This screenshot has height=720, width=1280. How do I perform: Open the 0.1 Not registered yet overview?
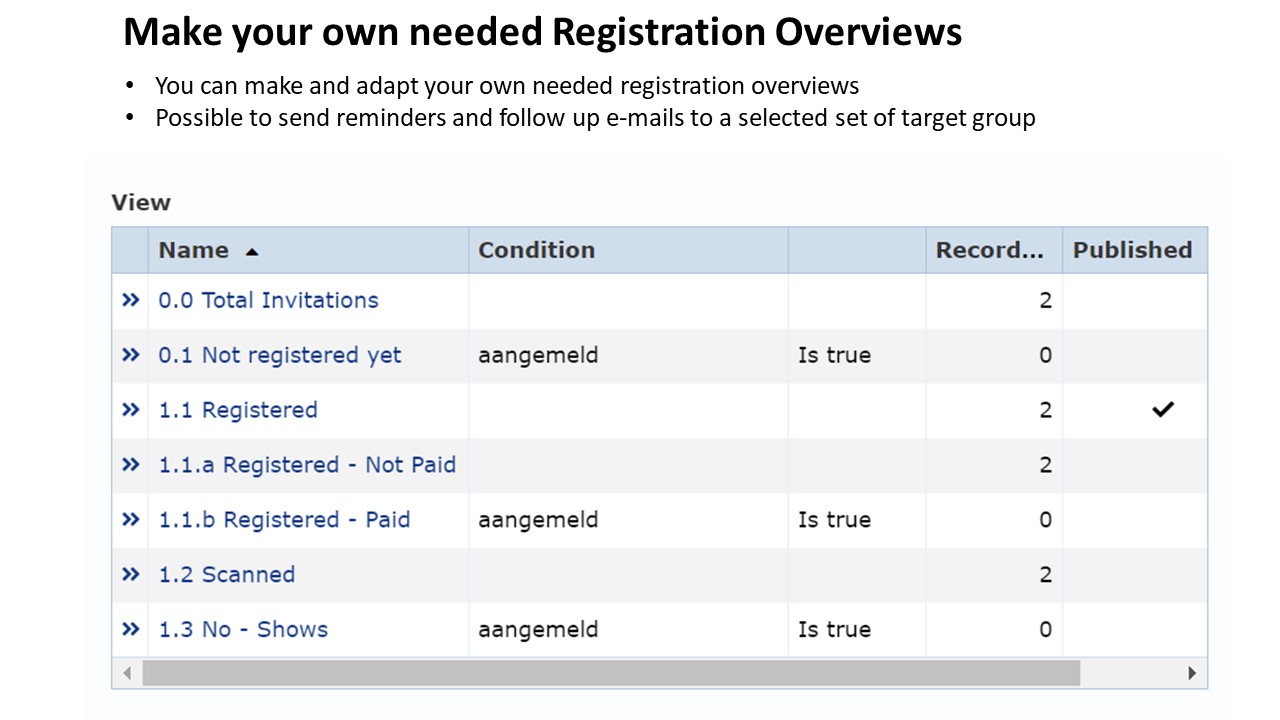(279, 354)
